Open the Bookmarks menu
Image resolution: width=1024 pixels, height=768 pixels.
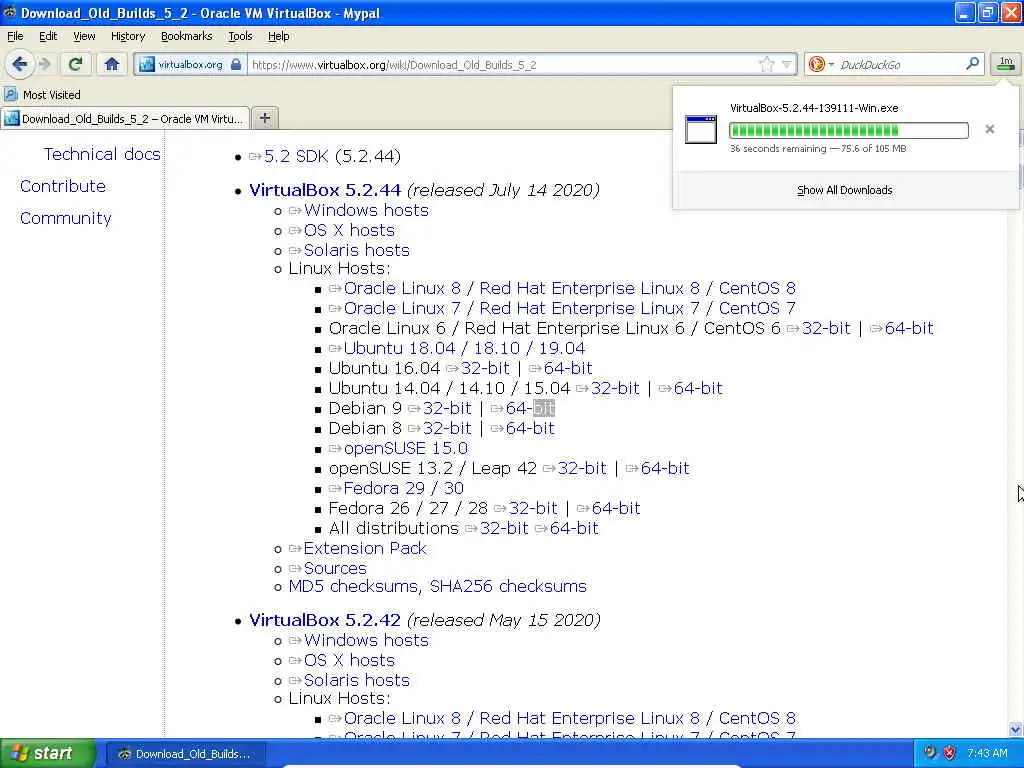[186, 36]
